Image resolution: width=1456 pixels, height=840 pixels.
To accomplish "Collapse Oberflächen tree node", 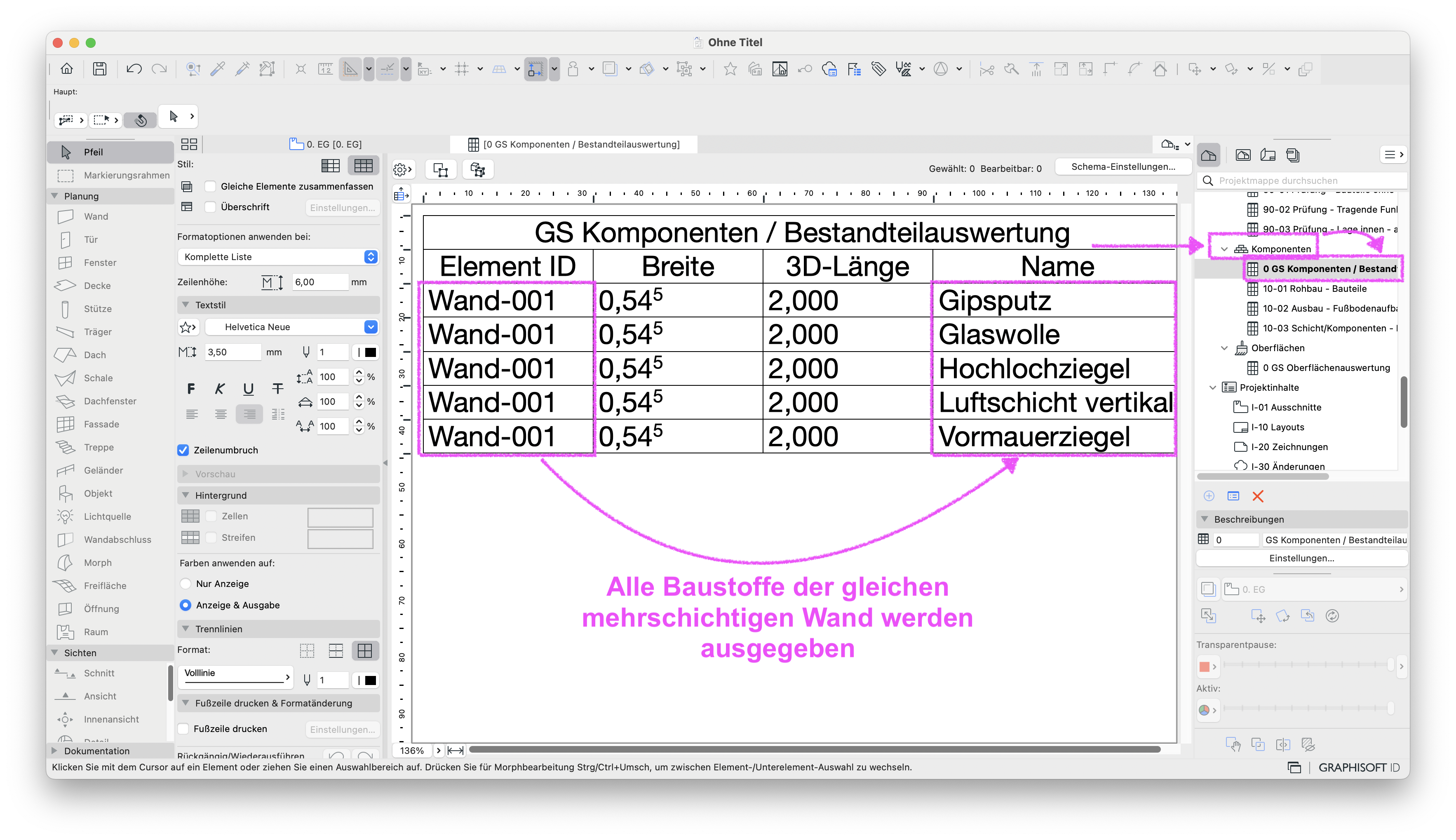I will pos(1224,348).
